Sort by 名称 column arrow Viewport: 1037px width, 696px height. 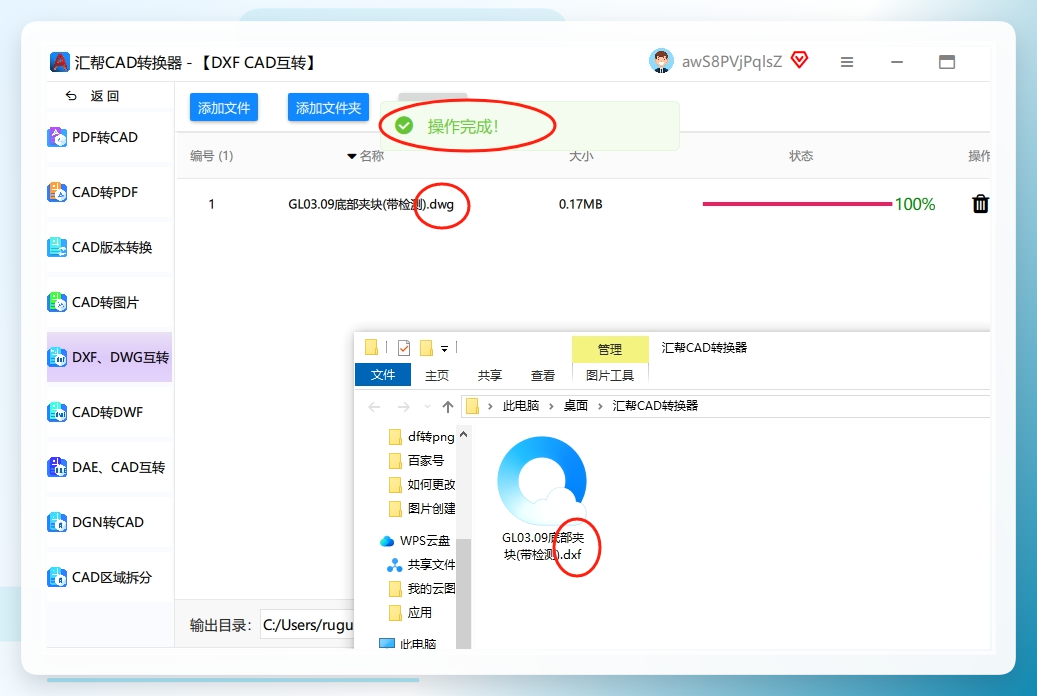(352, 156)
